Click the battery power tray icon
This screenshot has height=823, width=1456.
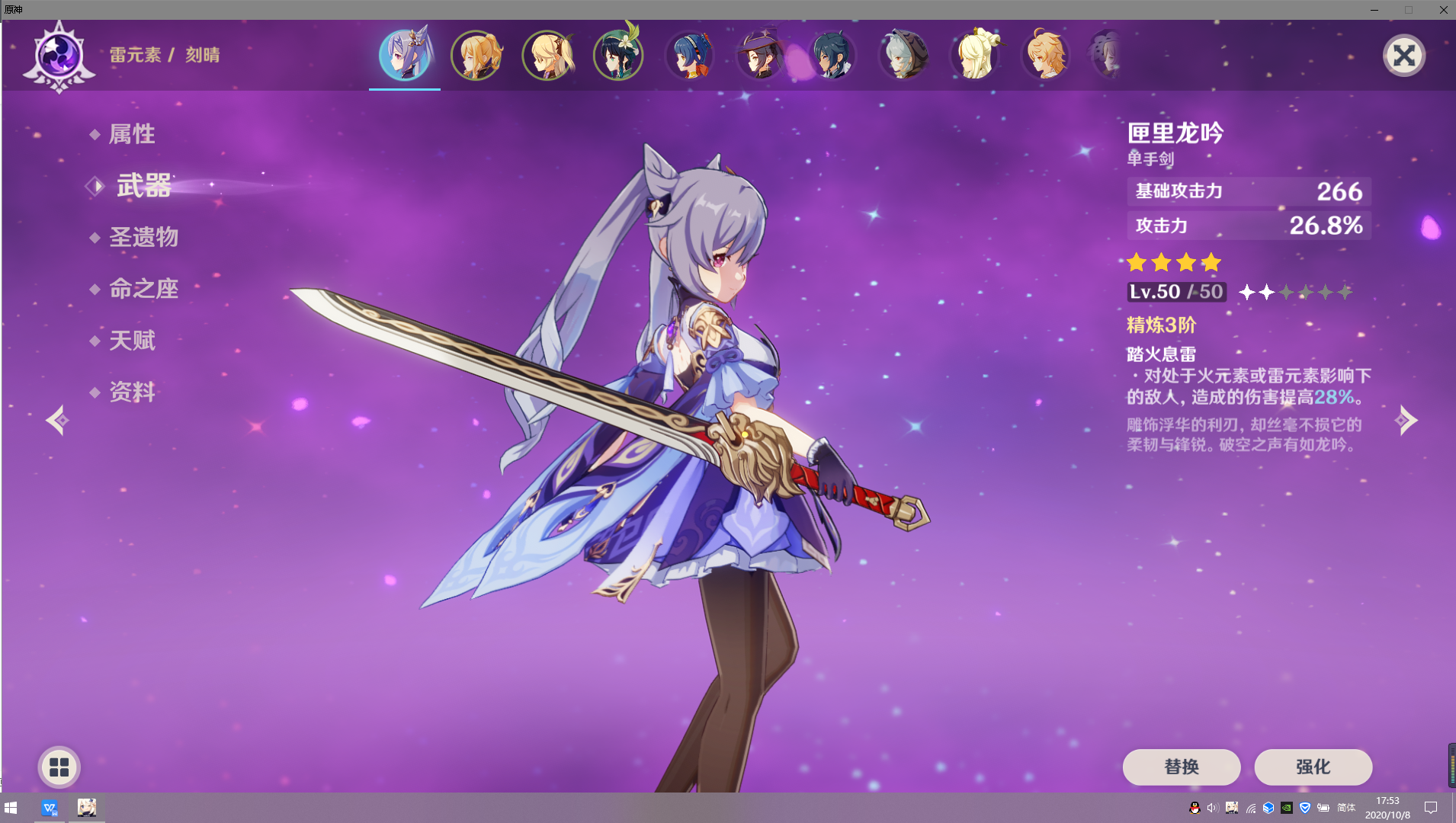[x=1323, y=808]
